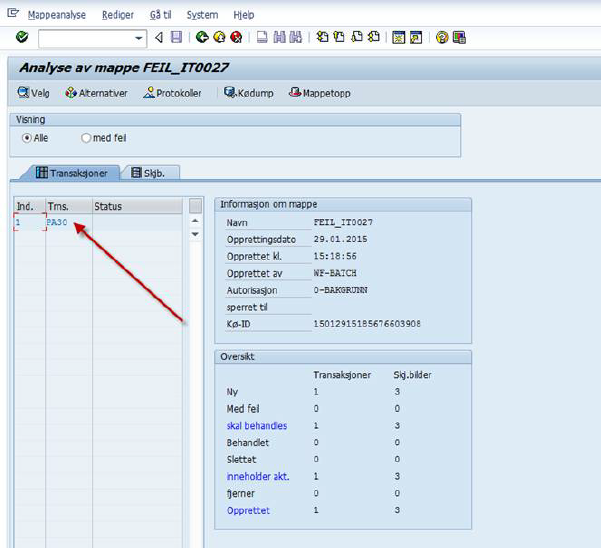Image resolution: width=601 pixels, height=548 pixels.
Task: Open the command field dropdown arrow
Action: (x=139, y=38)
